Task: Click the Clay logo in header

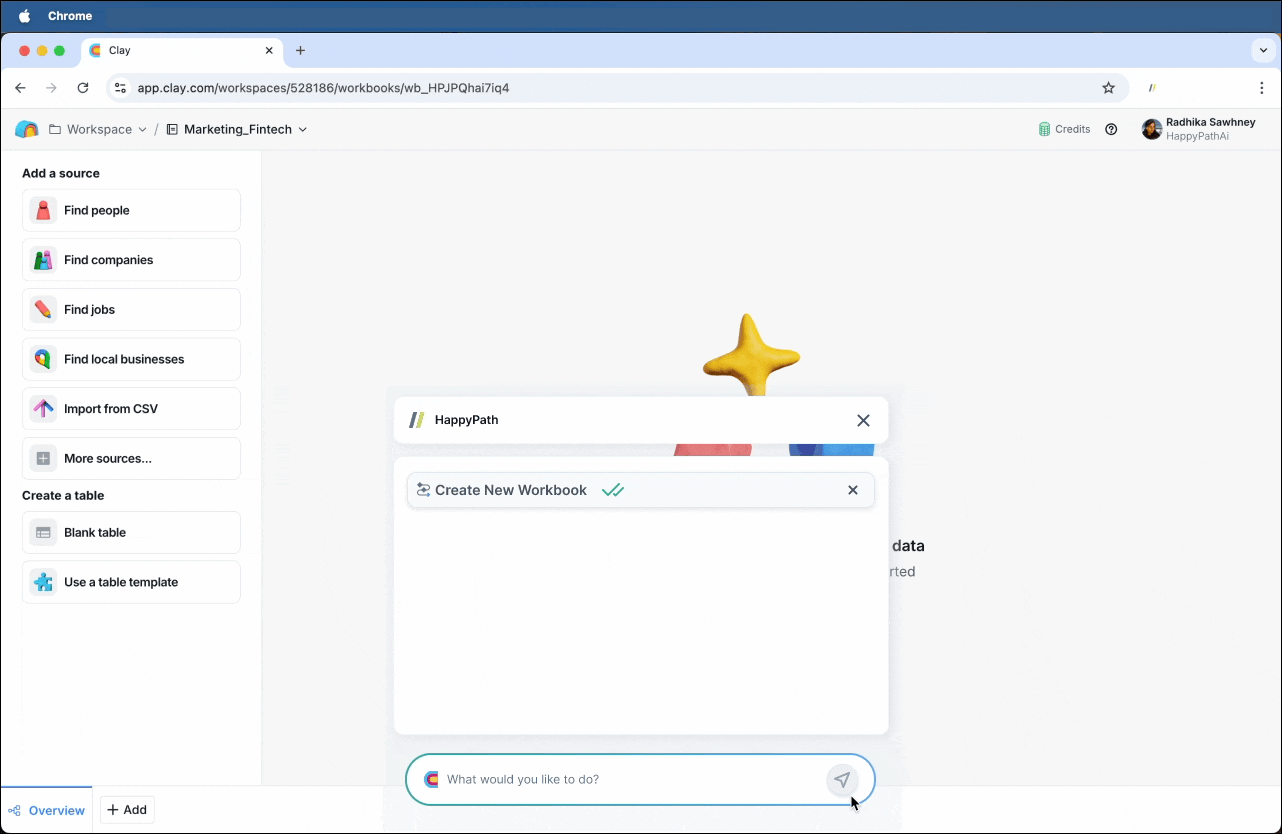Action: [27, 129]
